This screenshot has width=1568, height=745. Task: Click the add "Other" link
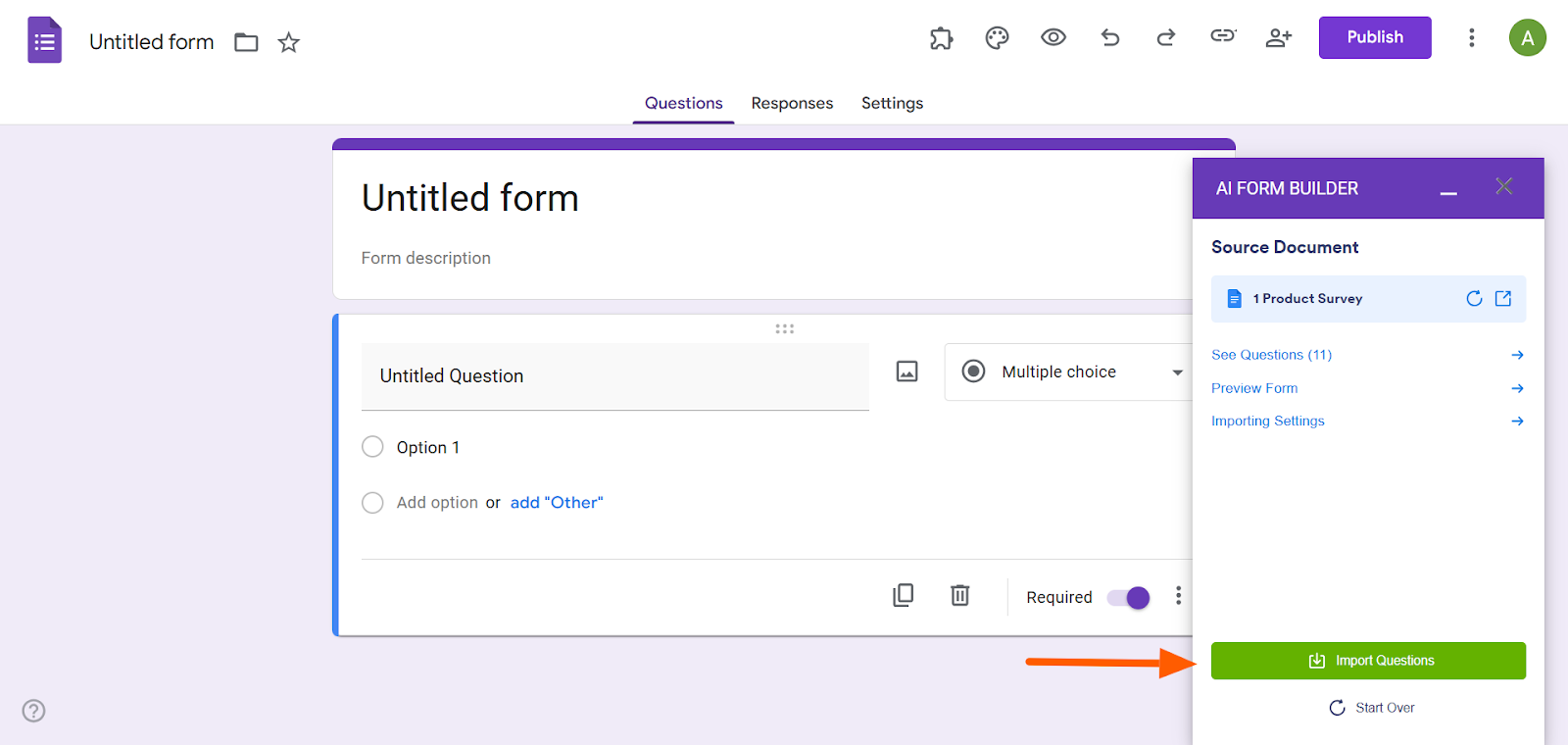pos(557,503)
